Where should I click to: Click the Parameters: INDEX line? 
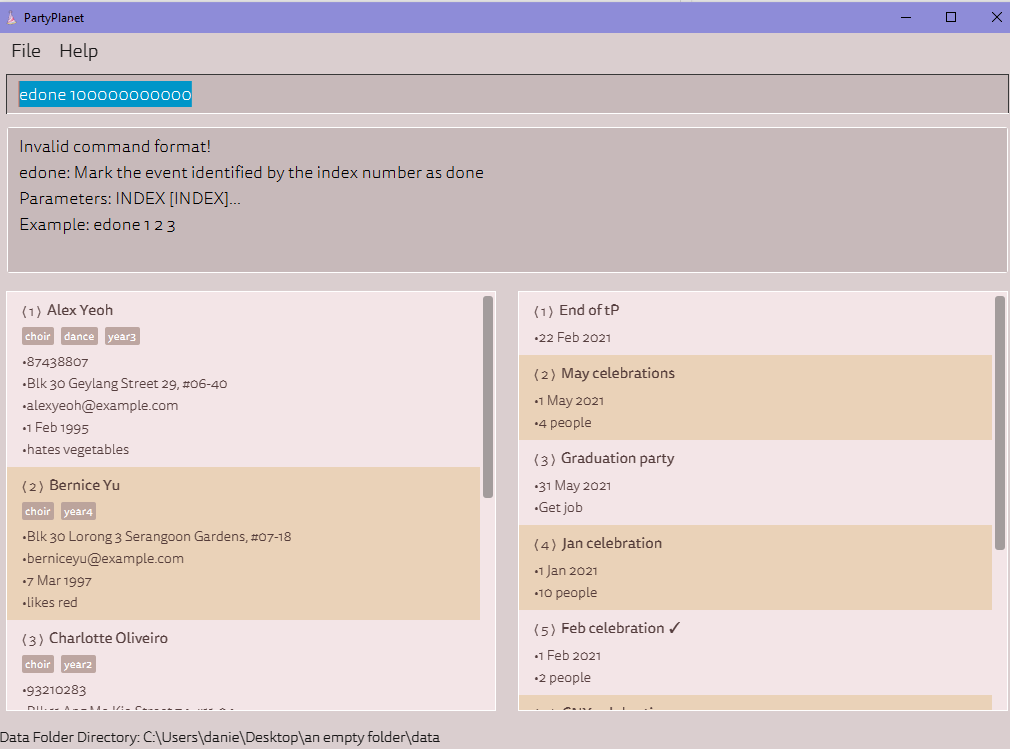point(130,198)
